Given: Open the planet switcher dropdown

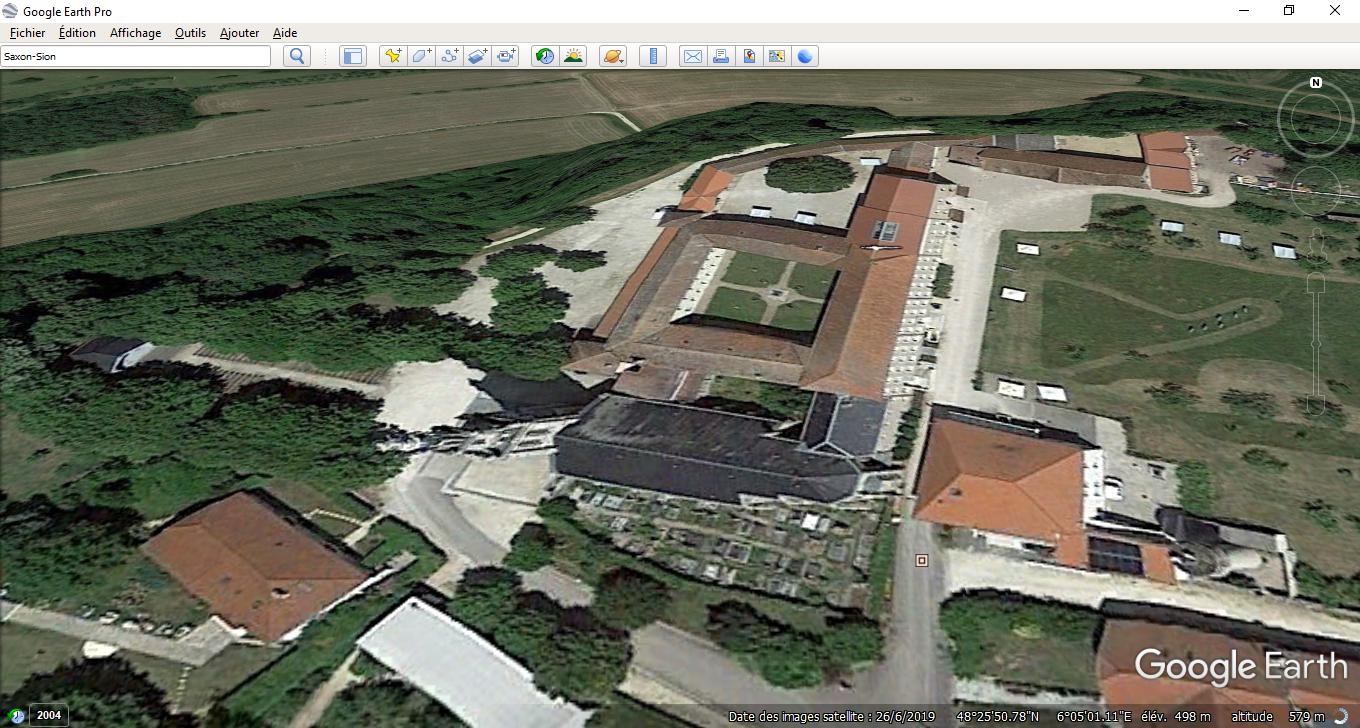Looking at the screenshot, I should (x=613, y=56).
